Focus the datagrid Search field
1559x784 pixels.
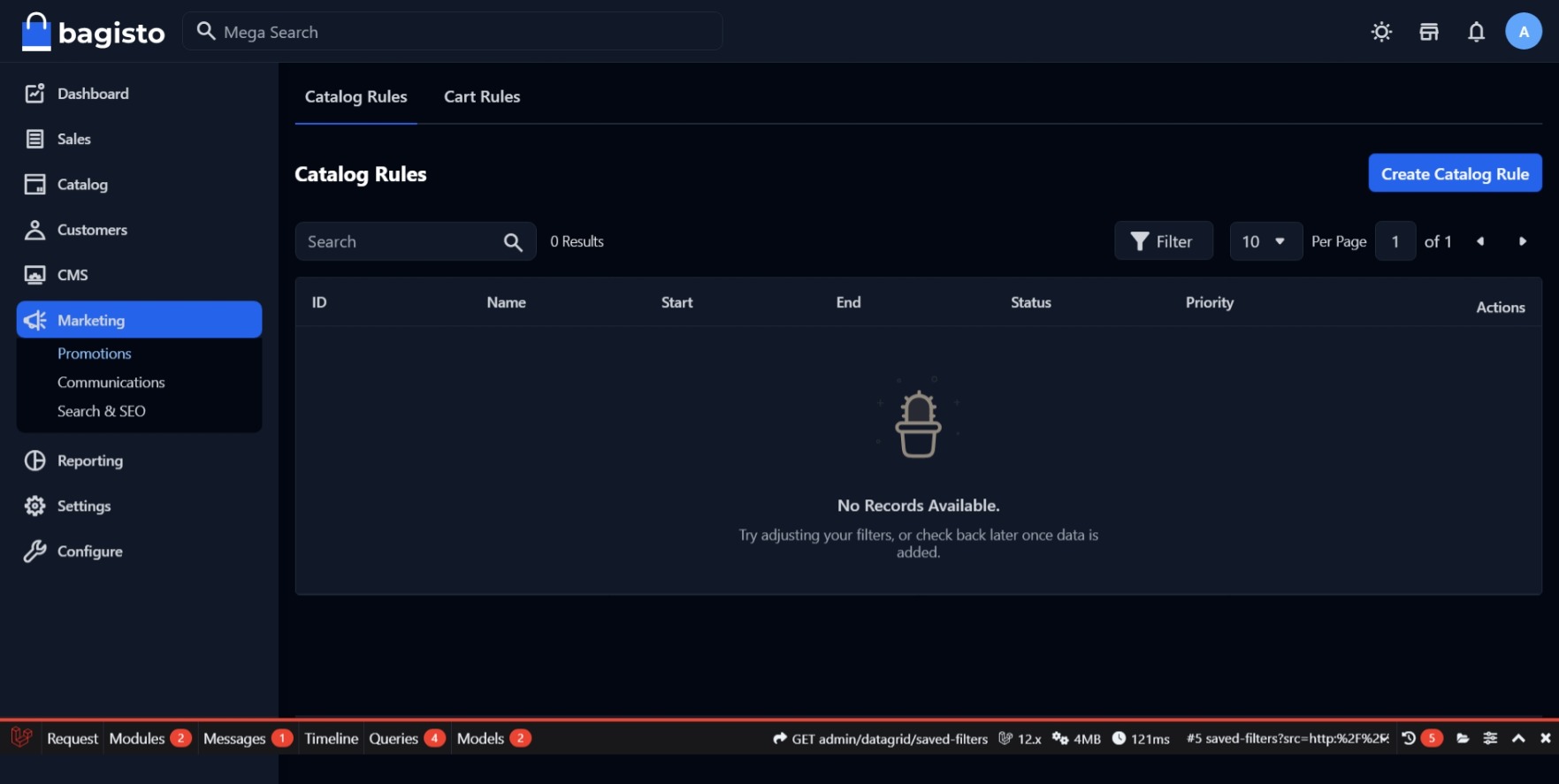pos(416,241)
